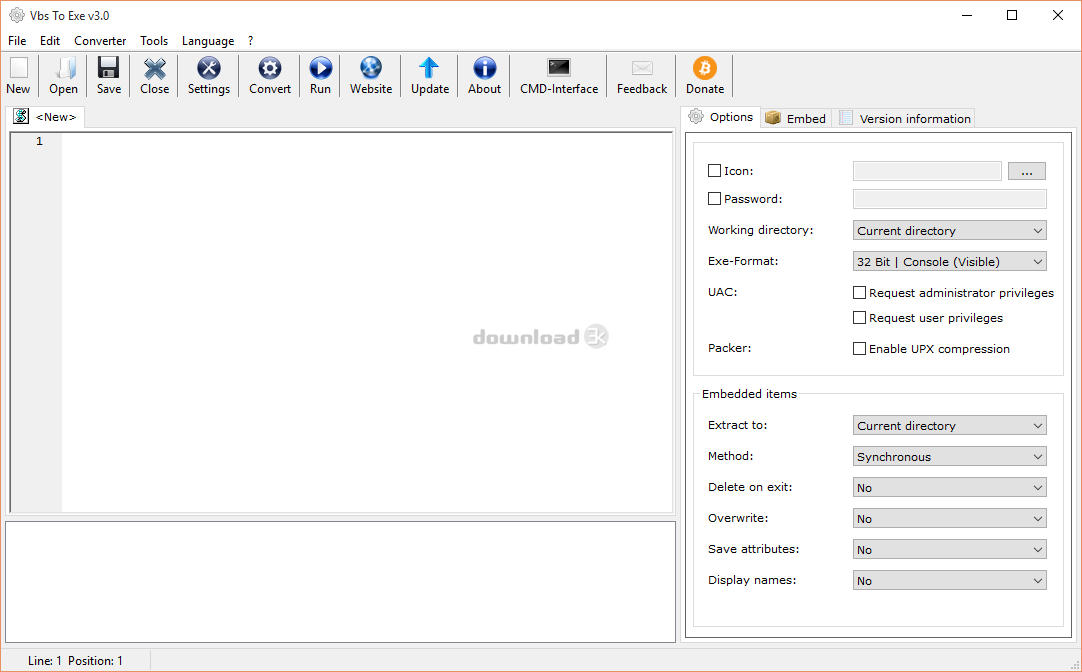Click the Bitcoin Donate icon
The width and height of the screenshot is (1082, 672).
[704, 75]
